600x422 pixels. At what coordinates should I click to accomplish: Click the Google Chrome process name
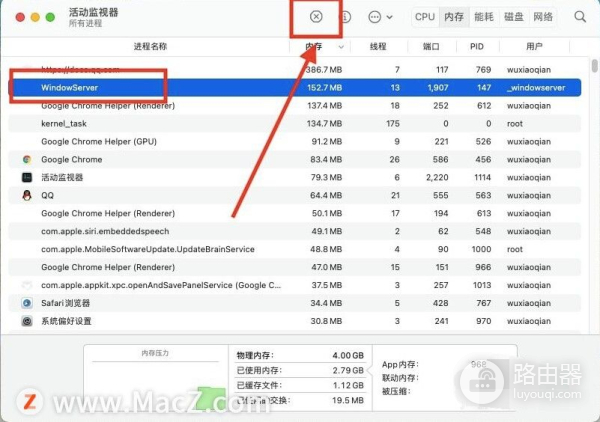tap(72, 160)
